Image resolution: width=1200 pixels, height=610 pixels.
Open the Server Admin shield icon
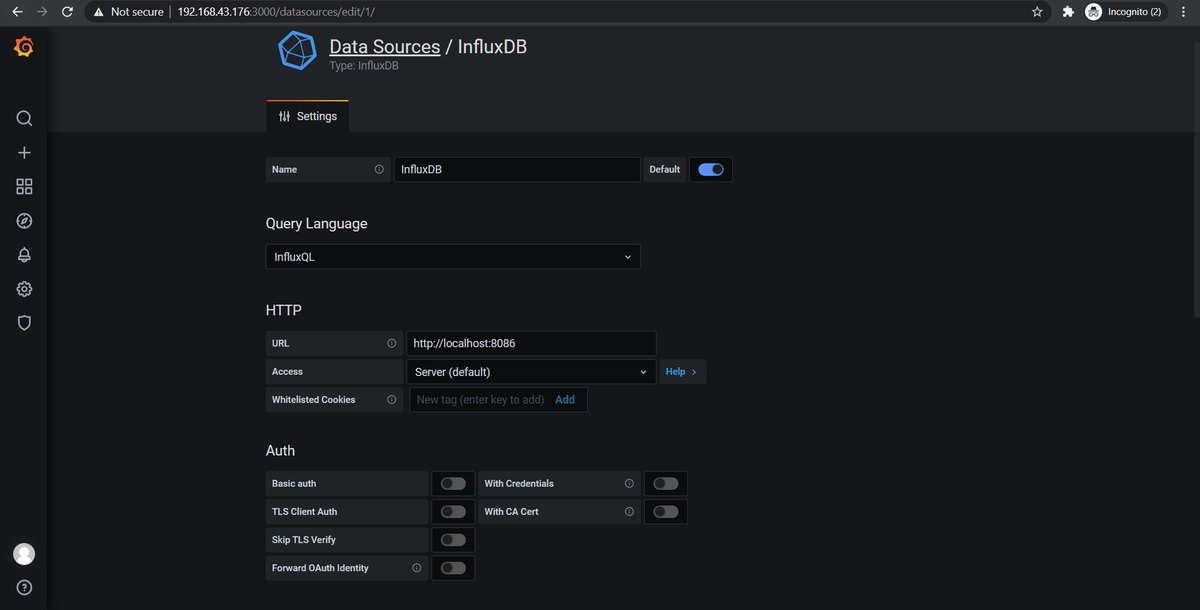pyautogui.click(x=24, y=322)
